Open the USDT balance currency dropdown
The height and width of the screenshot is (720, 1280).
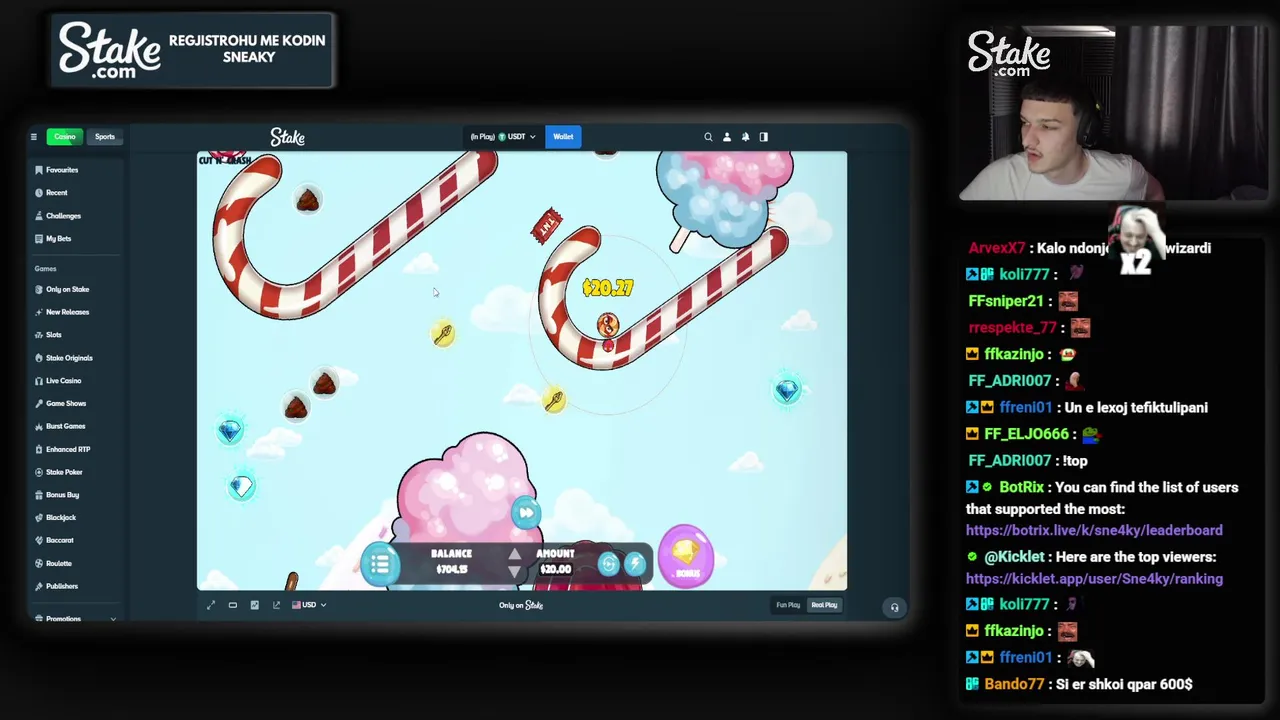tap(503, 137)
